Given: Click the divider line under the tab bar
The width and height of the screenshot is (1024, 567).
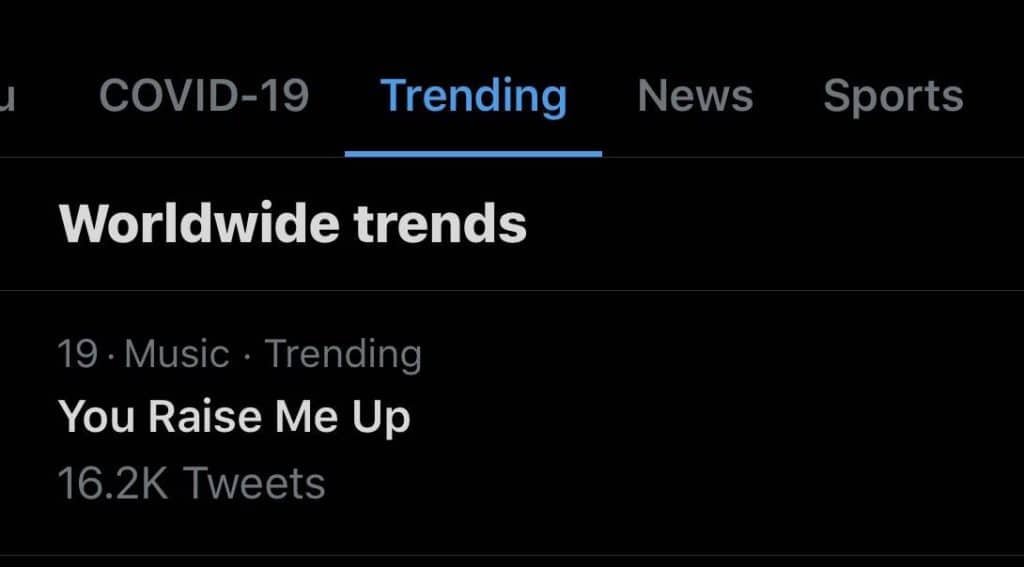Looking at the screenshot, I should point(800,157).
